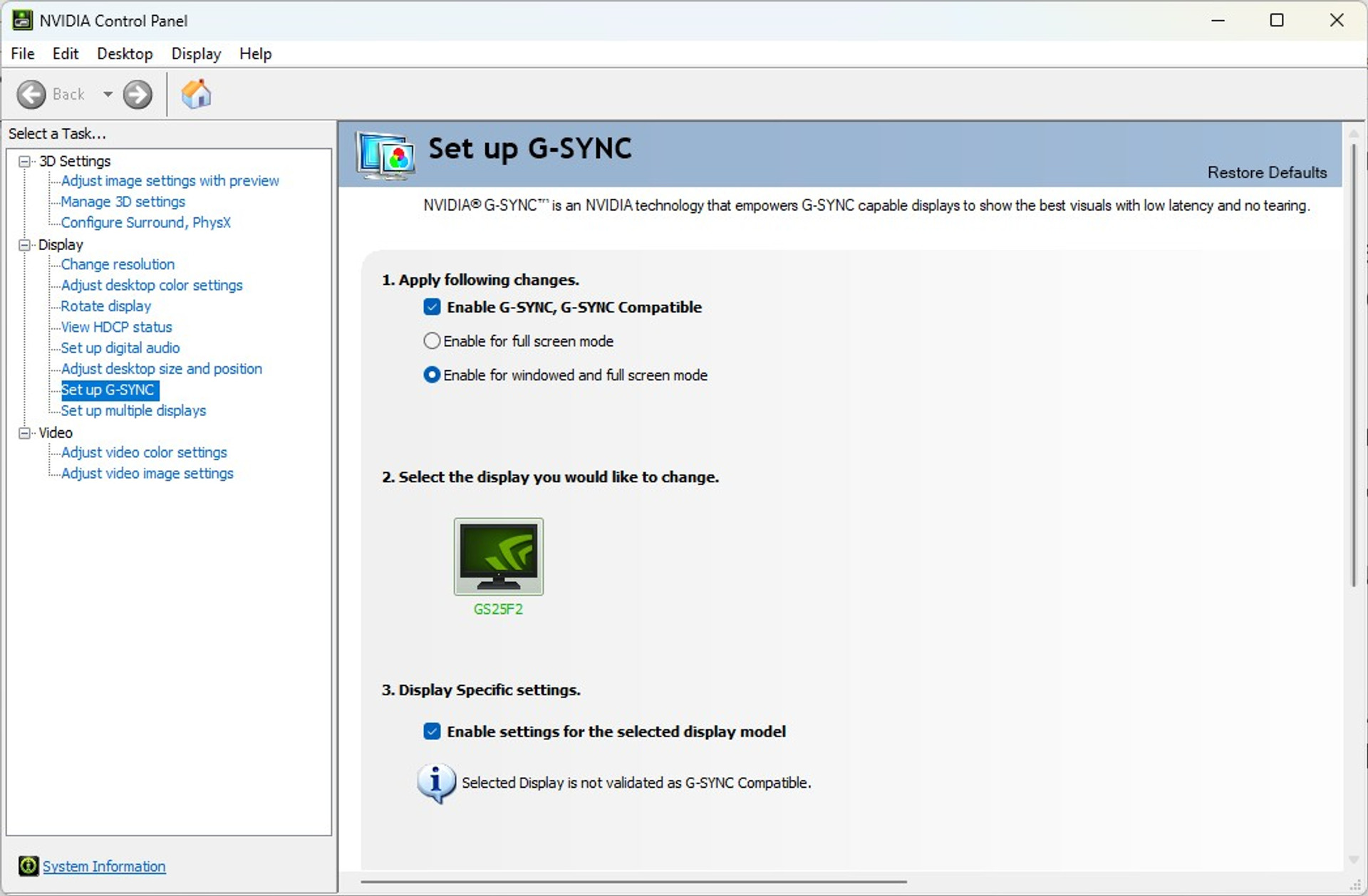Open Adjust video color settings
Screen dimensions: 1368x896
tap(144, 452)
